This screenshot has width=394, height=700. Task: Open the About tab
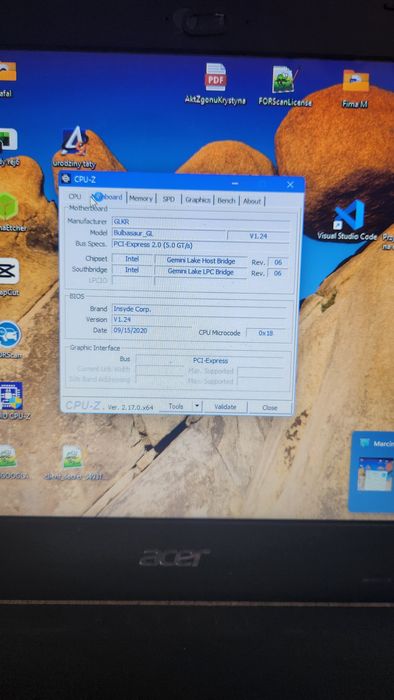pos(252,201)
